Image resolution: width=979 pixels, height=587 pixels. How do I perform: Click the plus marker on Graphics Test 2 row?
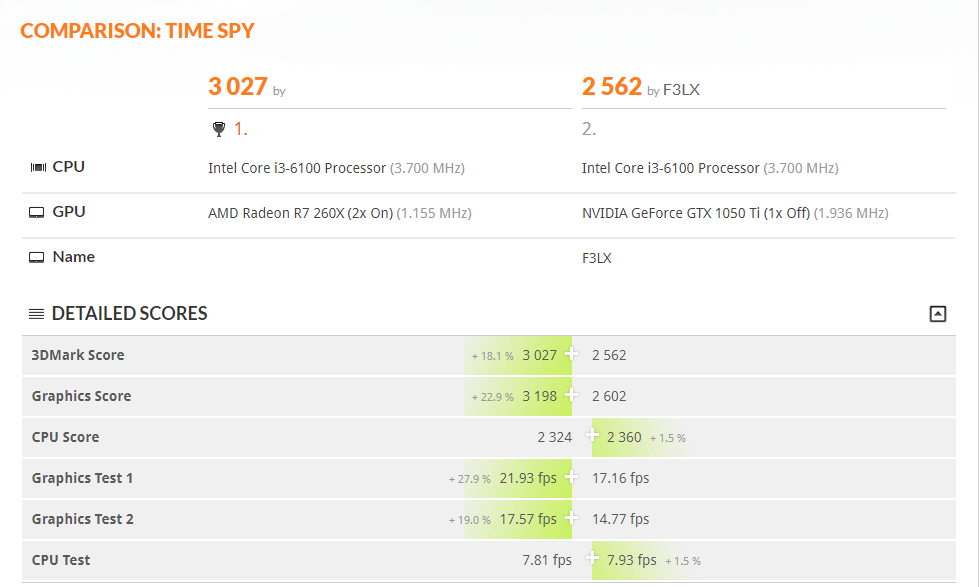(x=571, y=518)
